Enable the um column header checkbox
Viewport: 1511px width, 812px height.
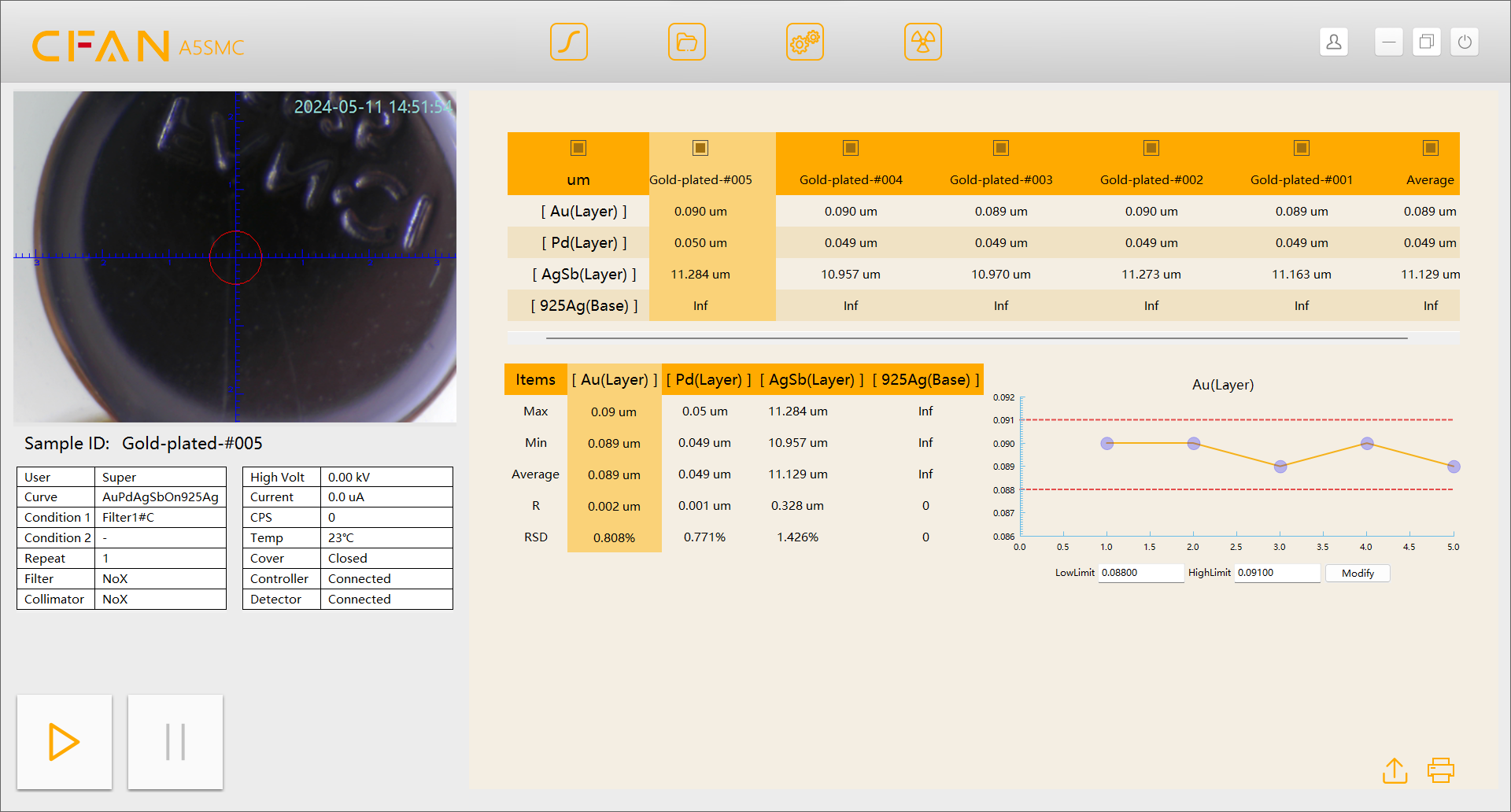click(x=578, y=147)
